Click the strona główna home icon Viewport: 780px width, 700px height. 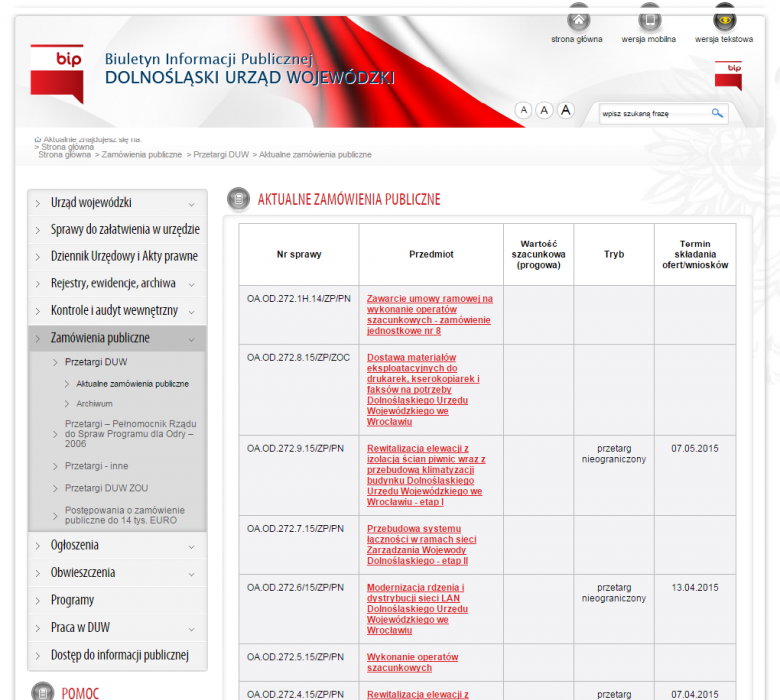pos(577,20)
